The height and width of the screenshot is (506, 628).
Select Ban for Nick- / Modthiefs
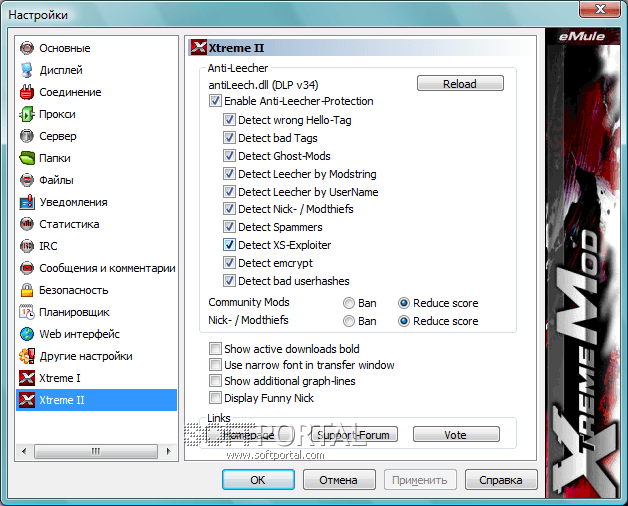[349, 321]
